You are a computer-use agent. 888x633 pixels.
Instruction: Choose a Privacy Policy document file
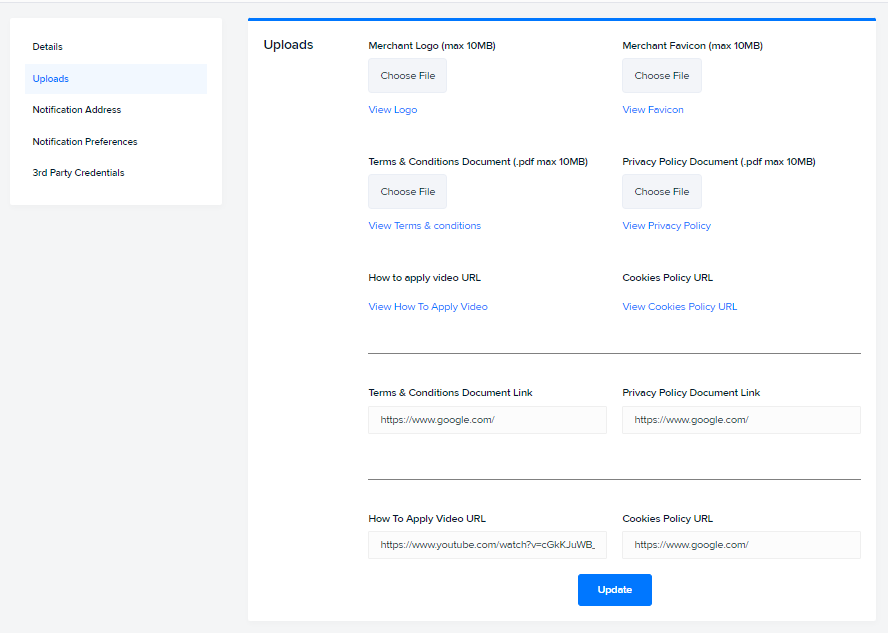(661, 191)
